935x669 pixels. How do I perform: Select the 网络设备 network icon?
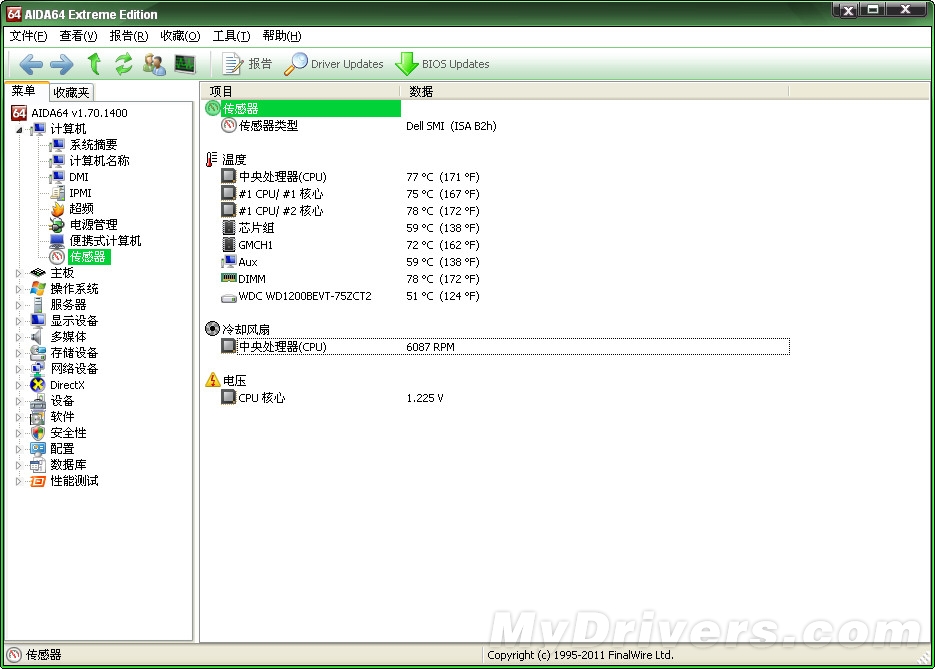click(38, 369)
